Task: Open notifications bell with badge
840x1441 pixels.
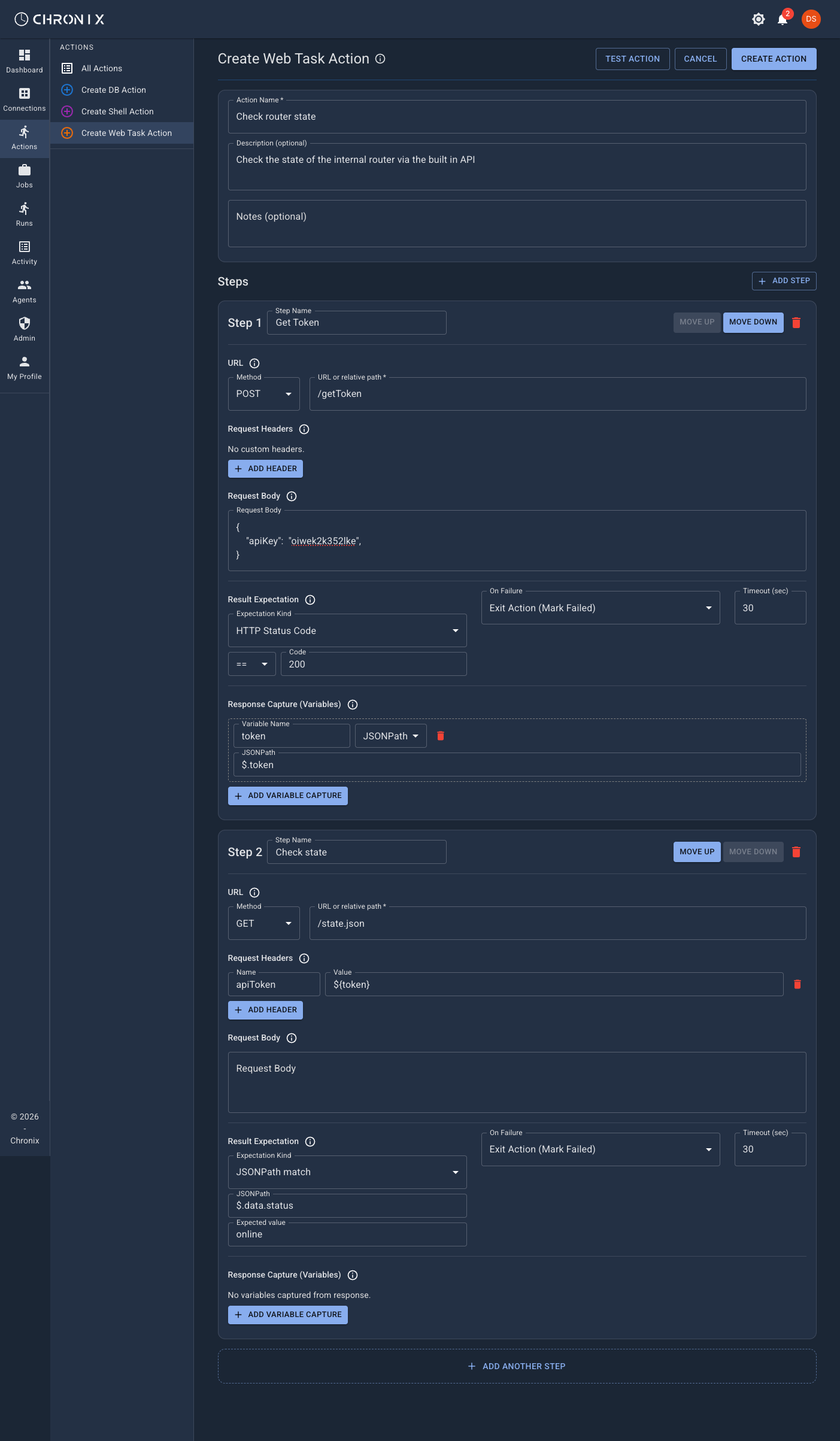Action: click(x=783, y=19)
